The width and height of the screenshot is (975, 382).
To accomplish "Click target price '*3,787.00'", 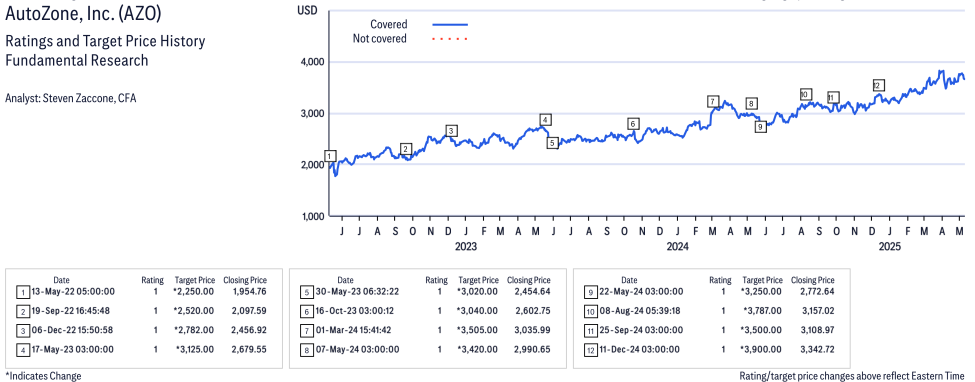I will [762, 310].
